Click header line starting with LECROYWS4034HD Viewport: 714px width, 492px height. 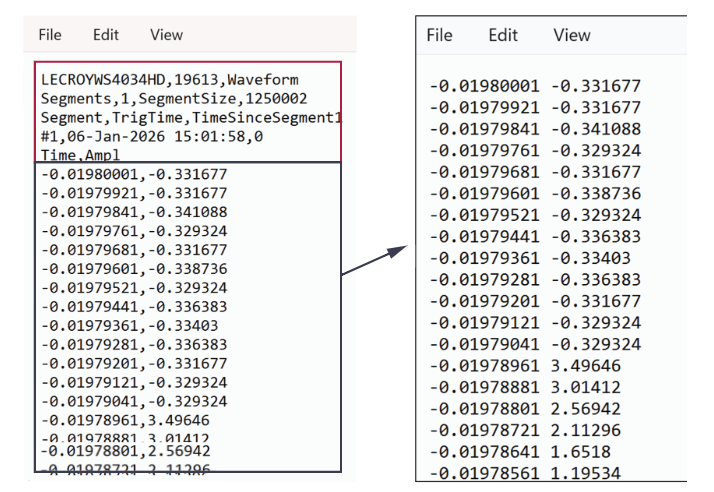pyautogui.click(x=170, y=80)
